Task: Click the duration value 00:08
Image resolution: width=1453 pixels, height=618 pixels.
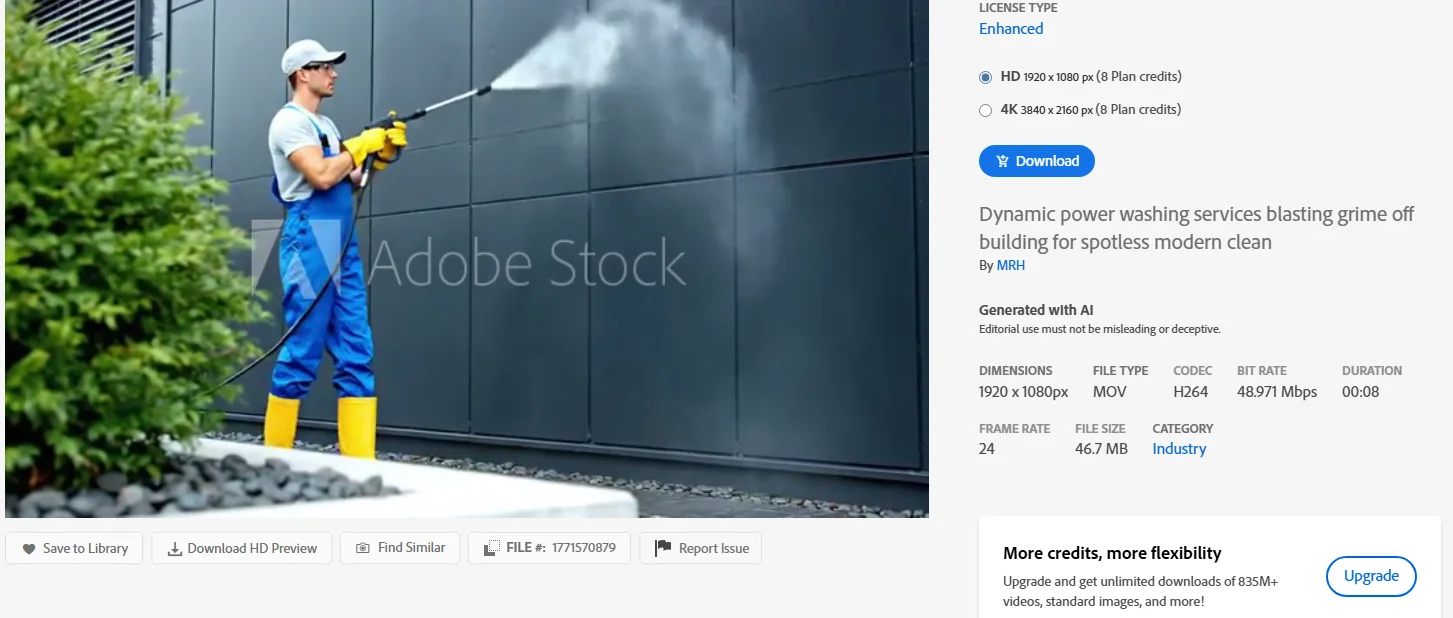Action: coord(1360,392)
